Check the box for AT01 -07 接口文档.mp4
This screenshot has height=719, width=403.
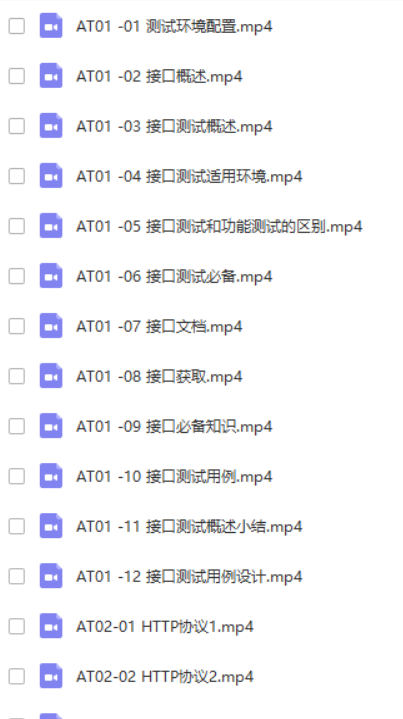(17, 326)
